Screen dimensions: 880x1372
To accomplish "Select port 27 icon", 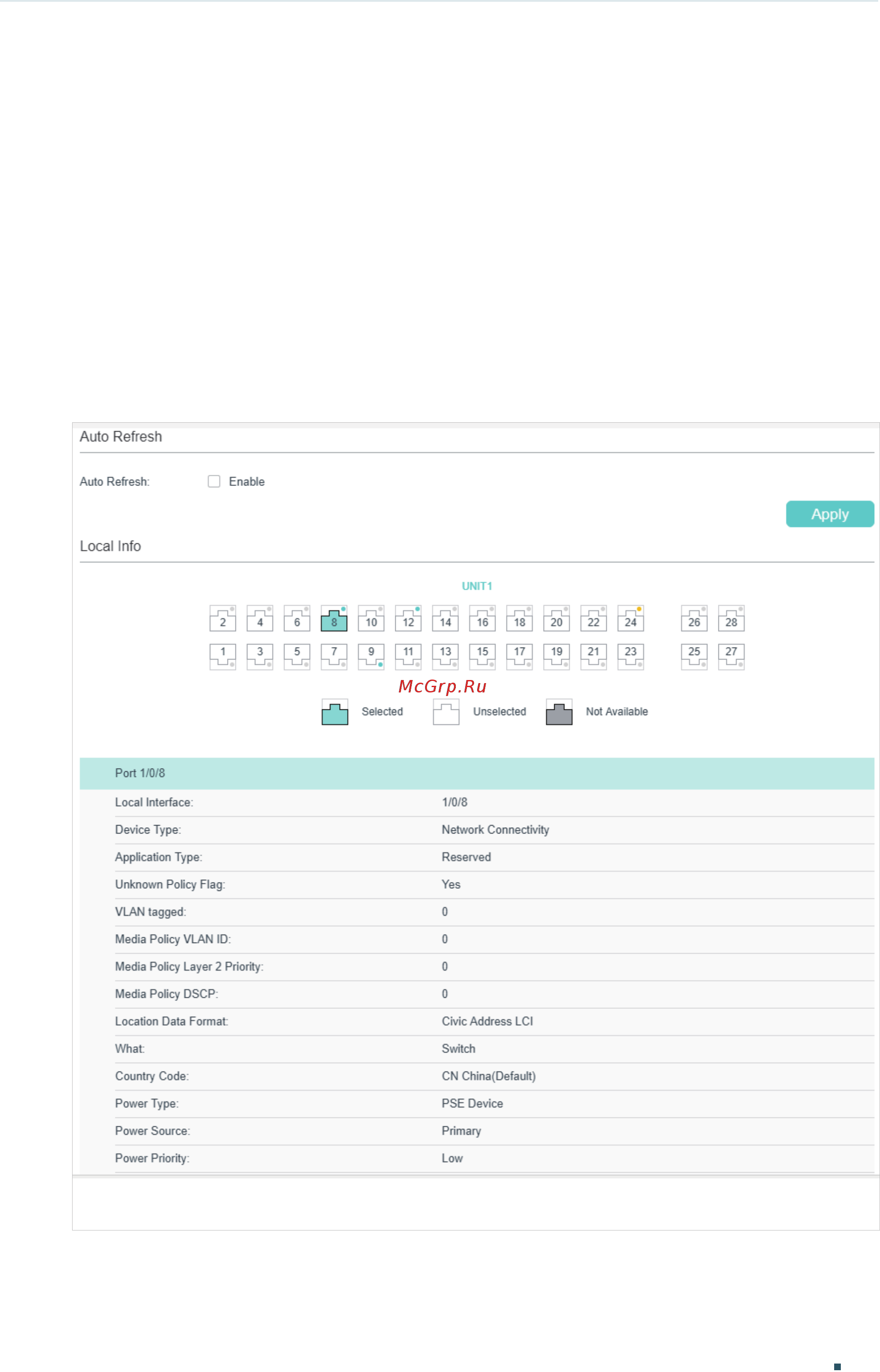I will tap(731, 657).
